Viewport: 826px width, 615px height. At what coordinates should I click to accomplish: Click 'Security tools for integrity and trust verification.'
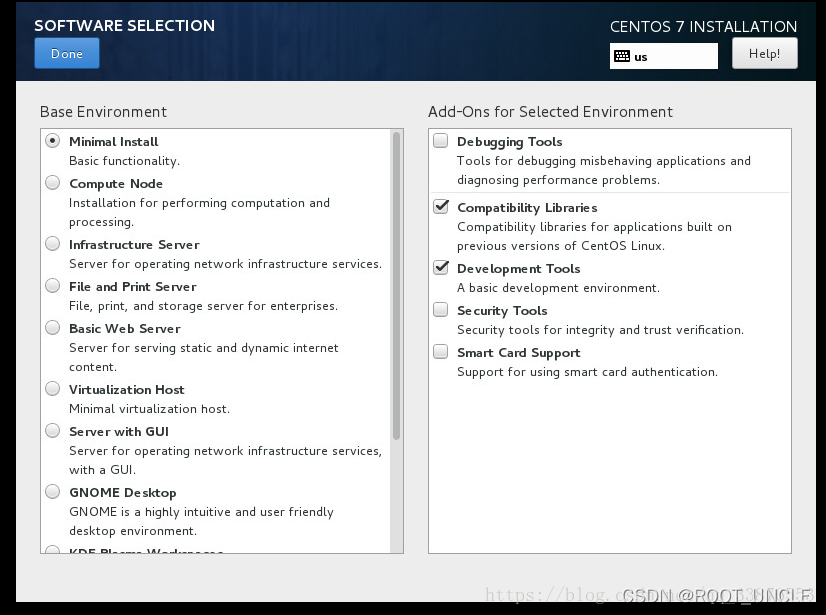pos(601,330)
